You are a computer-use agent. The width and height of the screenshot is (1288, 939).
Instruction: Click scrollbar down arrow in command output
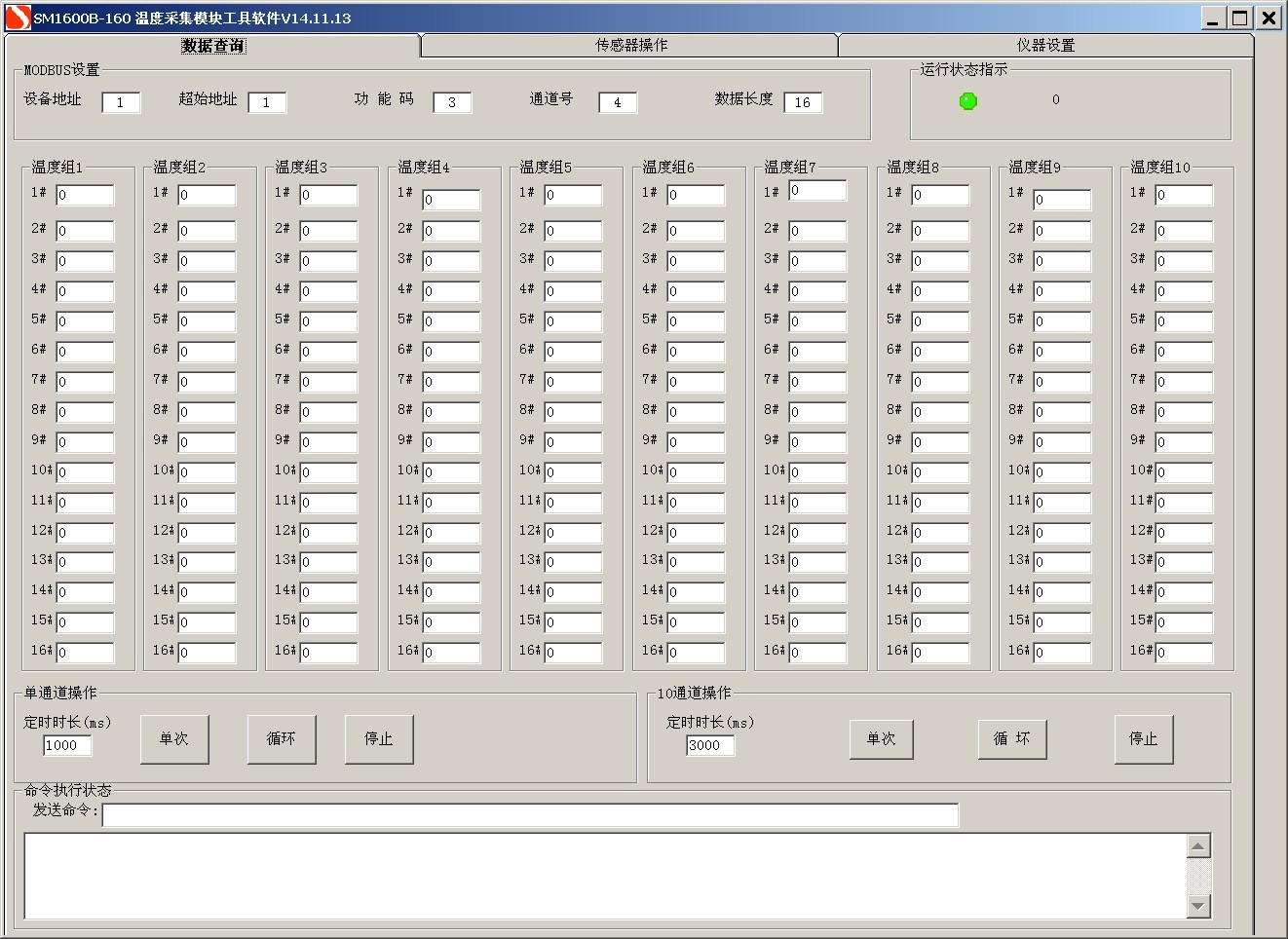tap(1198, 906)
